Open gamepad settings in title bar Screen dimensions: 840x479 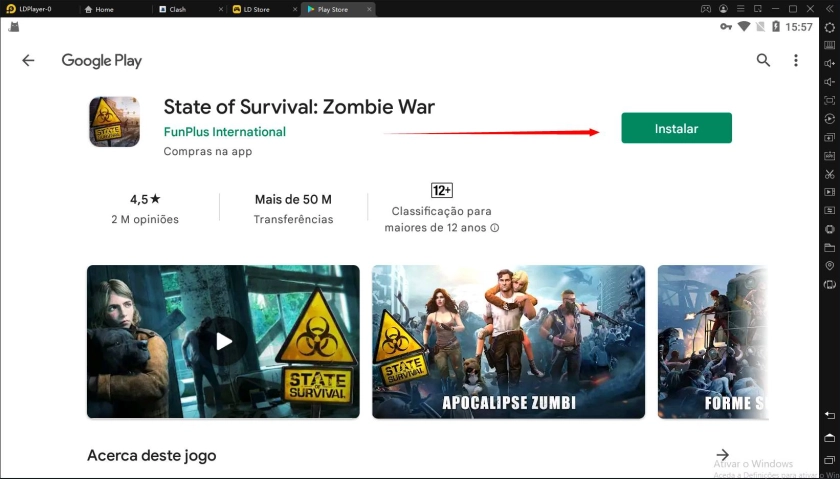(x=706, y=9)
